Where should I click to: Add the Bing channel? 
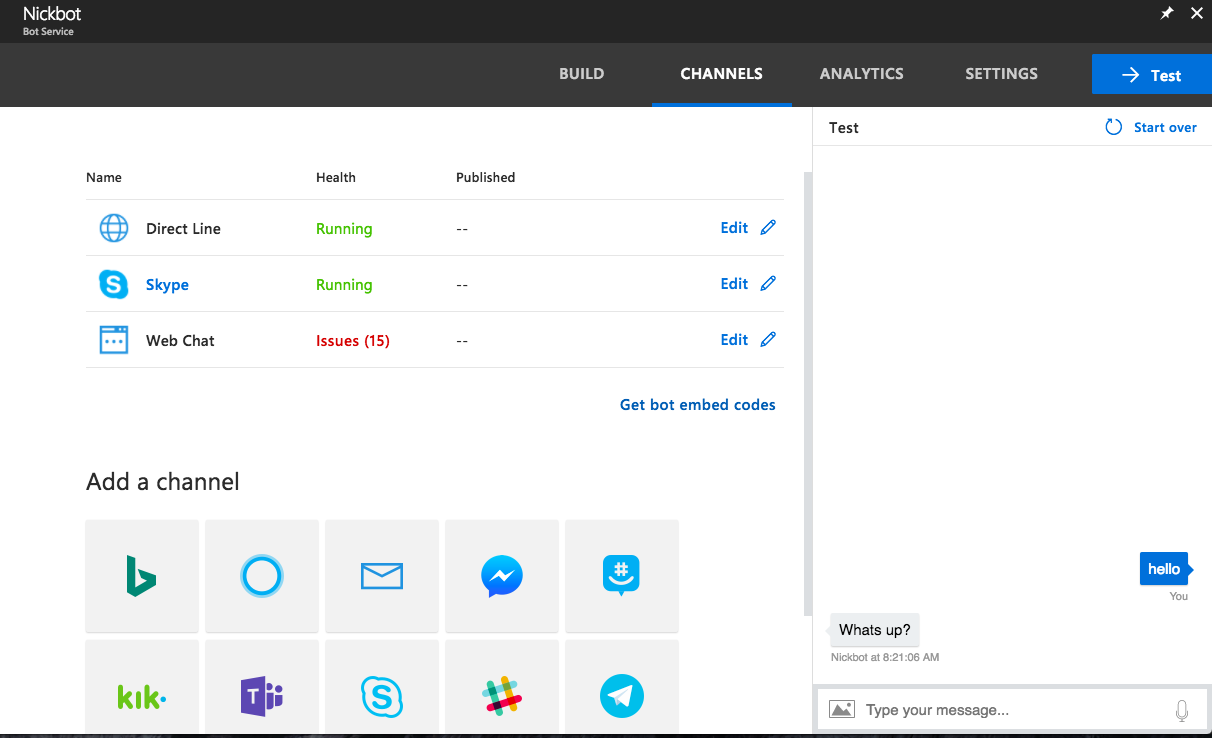(x=142, y=576)
